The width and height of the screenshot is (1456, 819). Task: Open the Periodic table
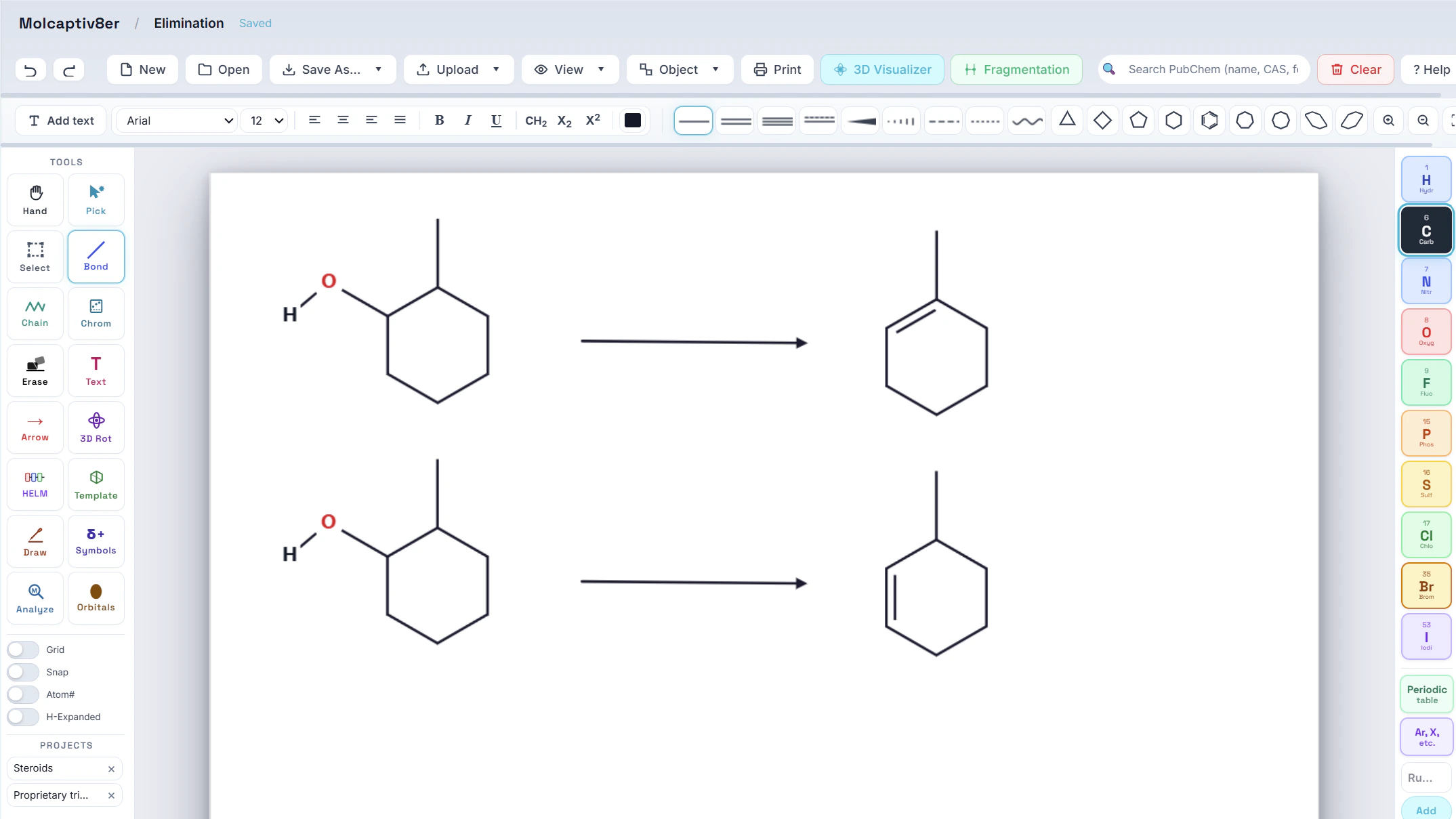(x=1426, y=694)
